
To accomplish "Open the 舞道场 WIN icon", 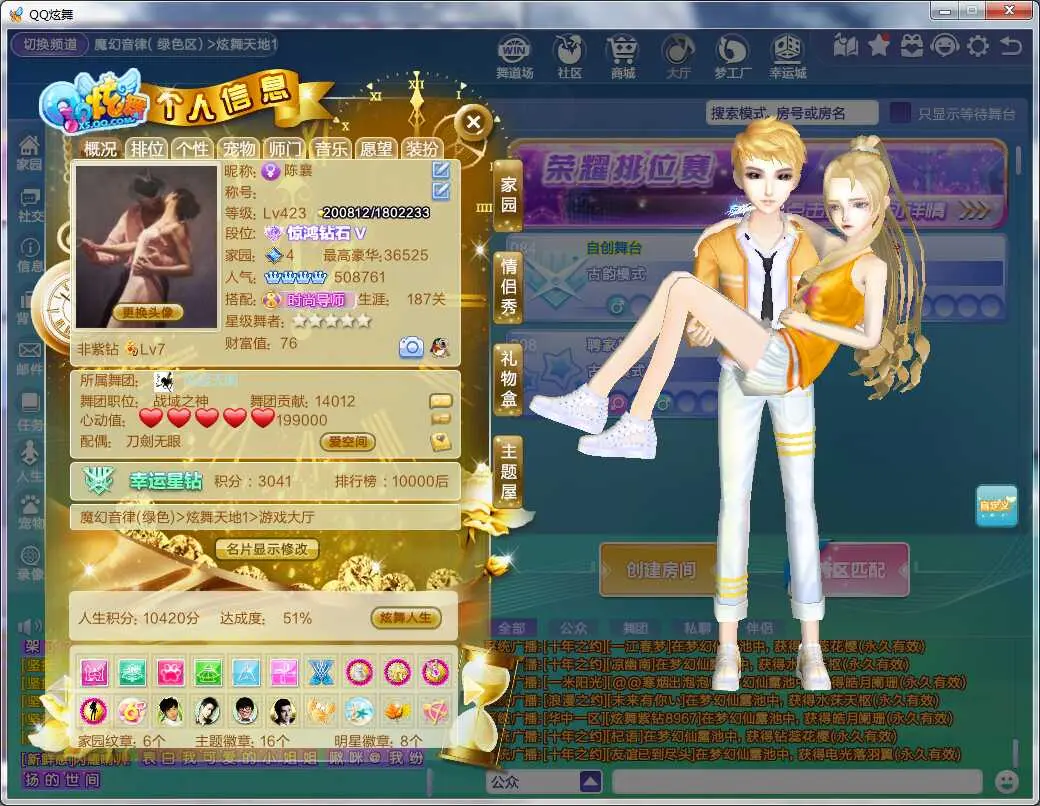I will [515, 56].
